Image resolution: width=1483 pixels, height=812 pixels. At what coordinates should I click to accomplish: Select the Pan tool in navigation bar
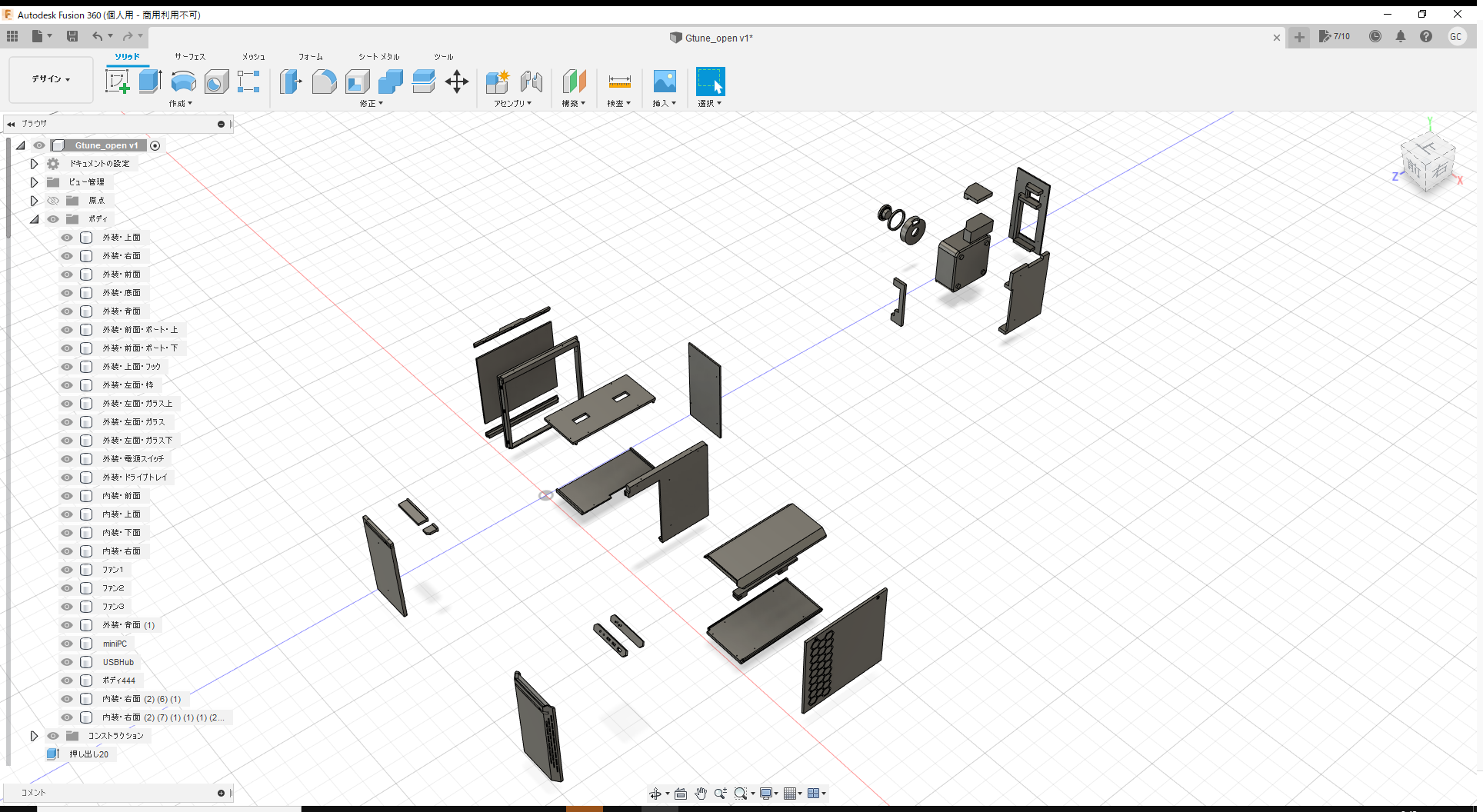coord(701,793)
